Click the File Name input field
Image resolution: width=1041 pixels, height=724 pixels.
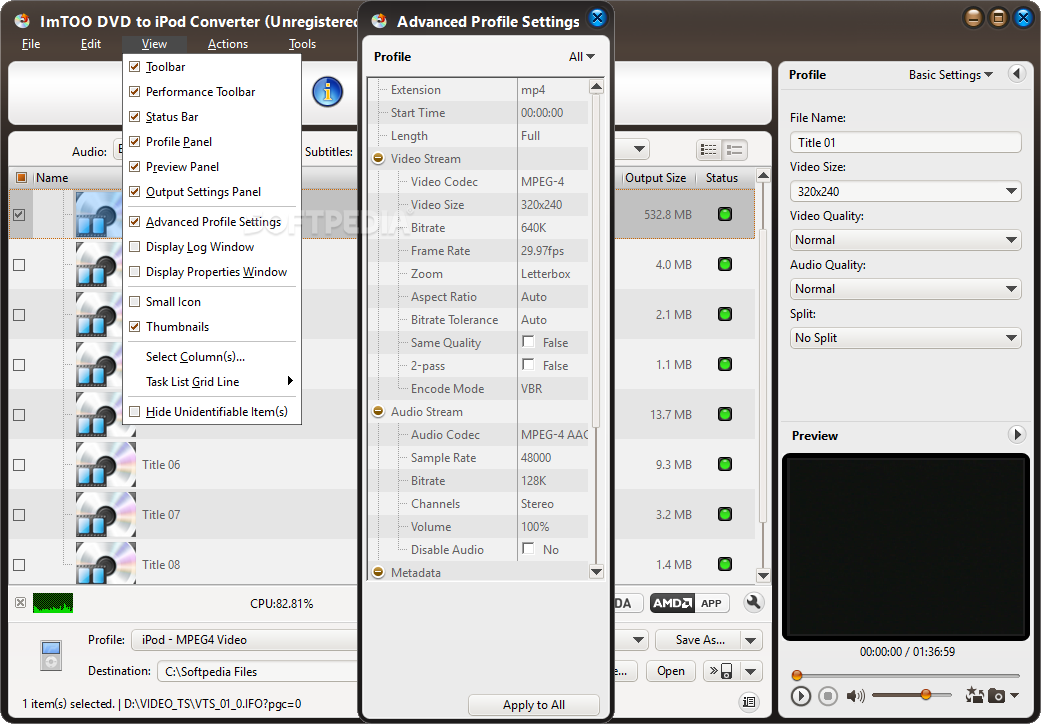pyautogui.click(x=905, y=142)
